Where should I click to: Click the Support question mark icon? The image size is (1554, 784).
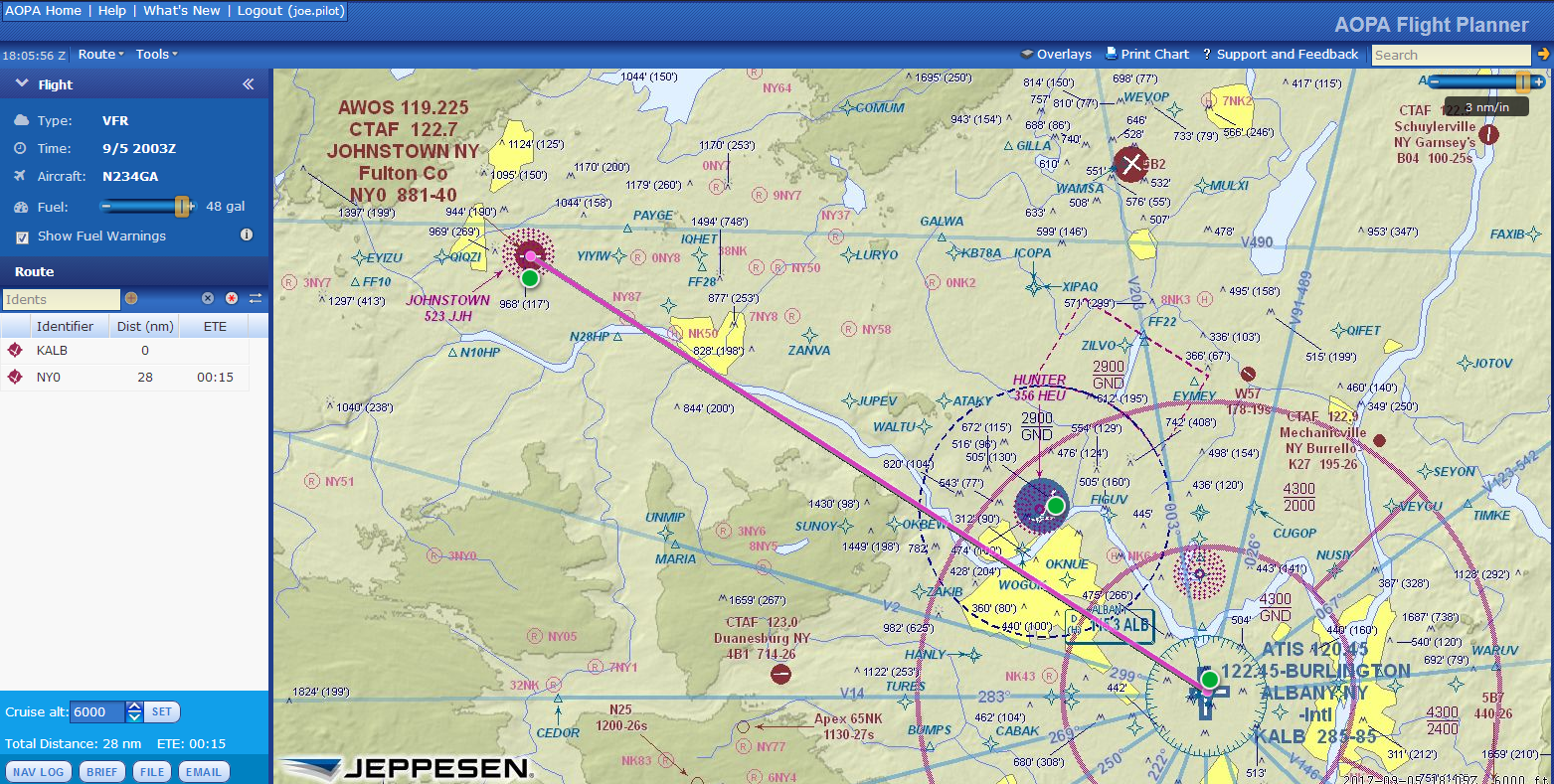coord(1207,55)
